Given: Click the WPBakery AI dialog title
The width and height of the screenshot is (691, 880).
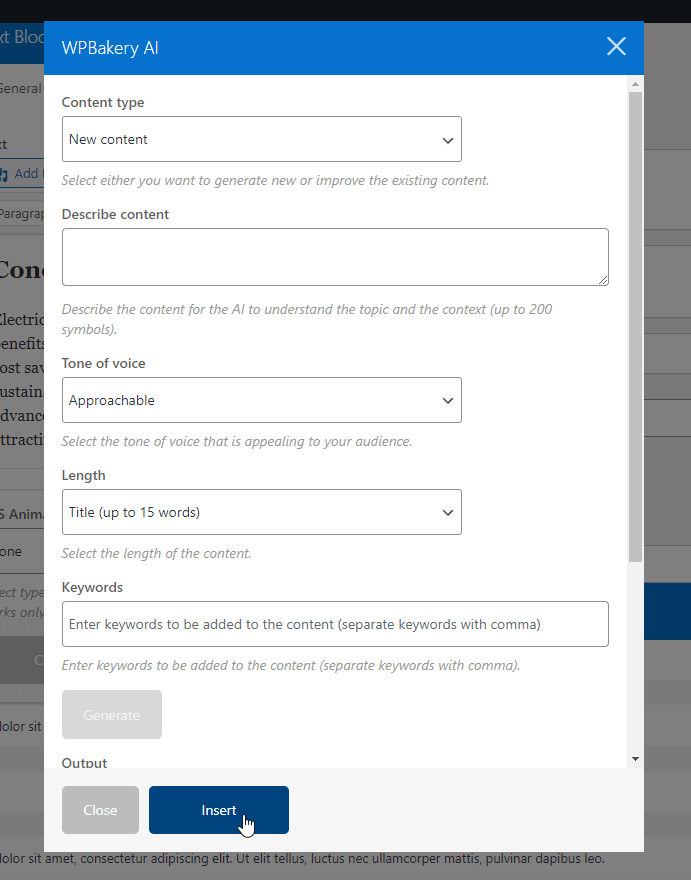Looking at the screenshot, I should (x=110, y=48).
